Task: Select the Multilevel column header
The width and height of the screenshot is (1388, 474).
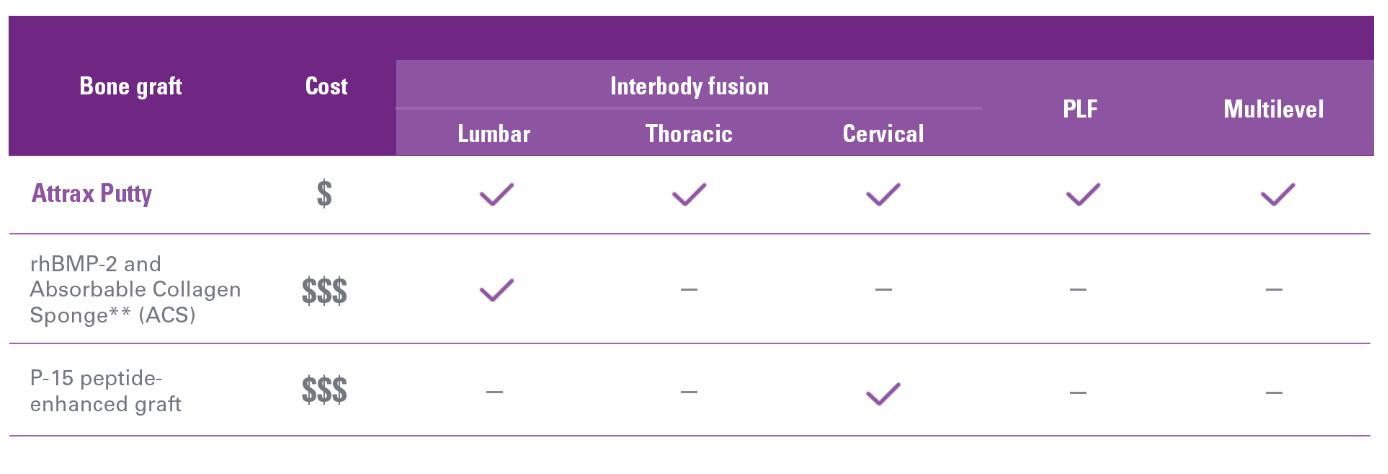Action: pos(1274,109)
